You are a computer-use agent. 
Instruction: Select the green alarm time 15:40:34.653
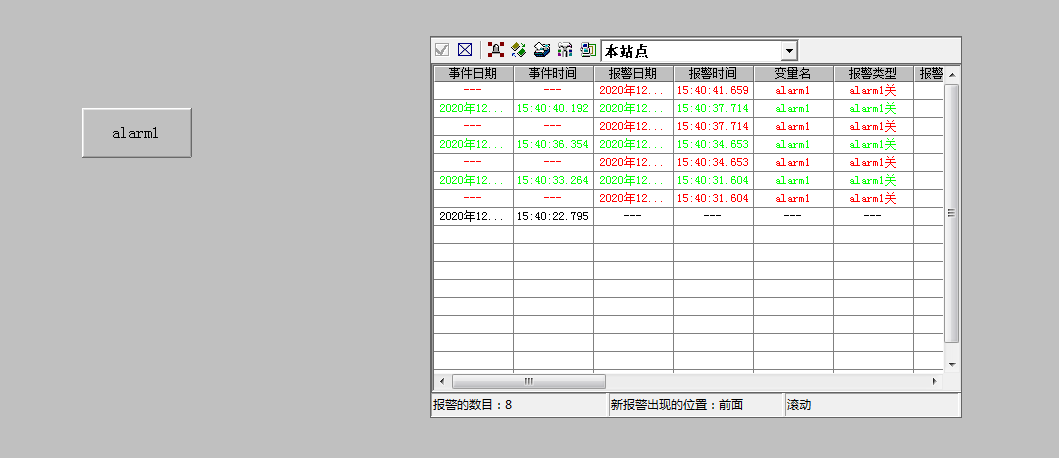[x=713, y=145]
